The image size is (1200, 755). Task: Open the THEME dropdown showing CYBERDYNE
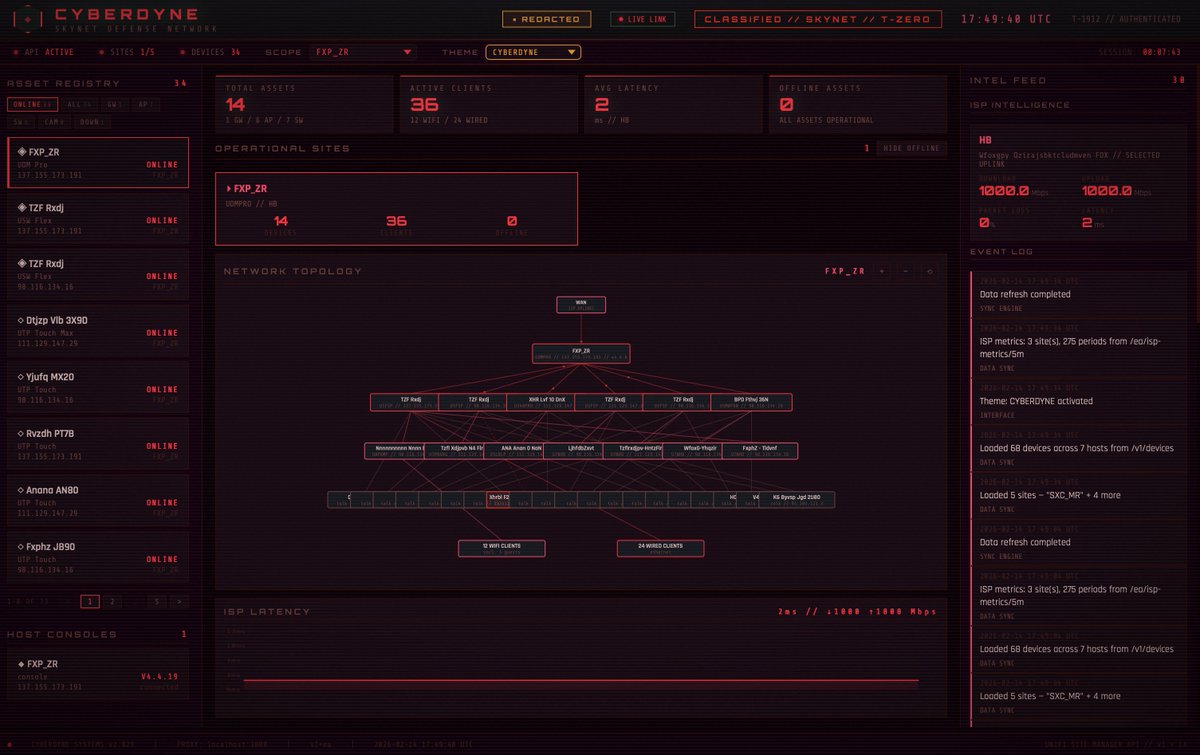pyautogui.click(x=533, y=52)
